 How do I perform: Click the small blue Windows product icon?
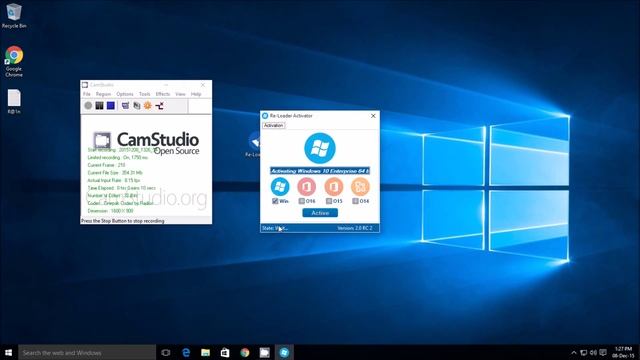280,187
